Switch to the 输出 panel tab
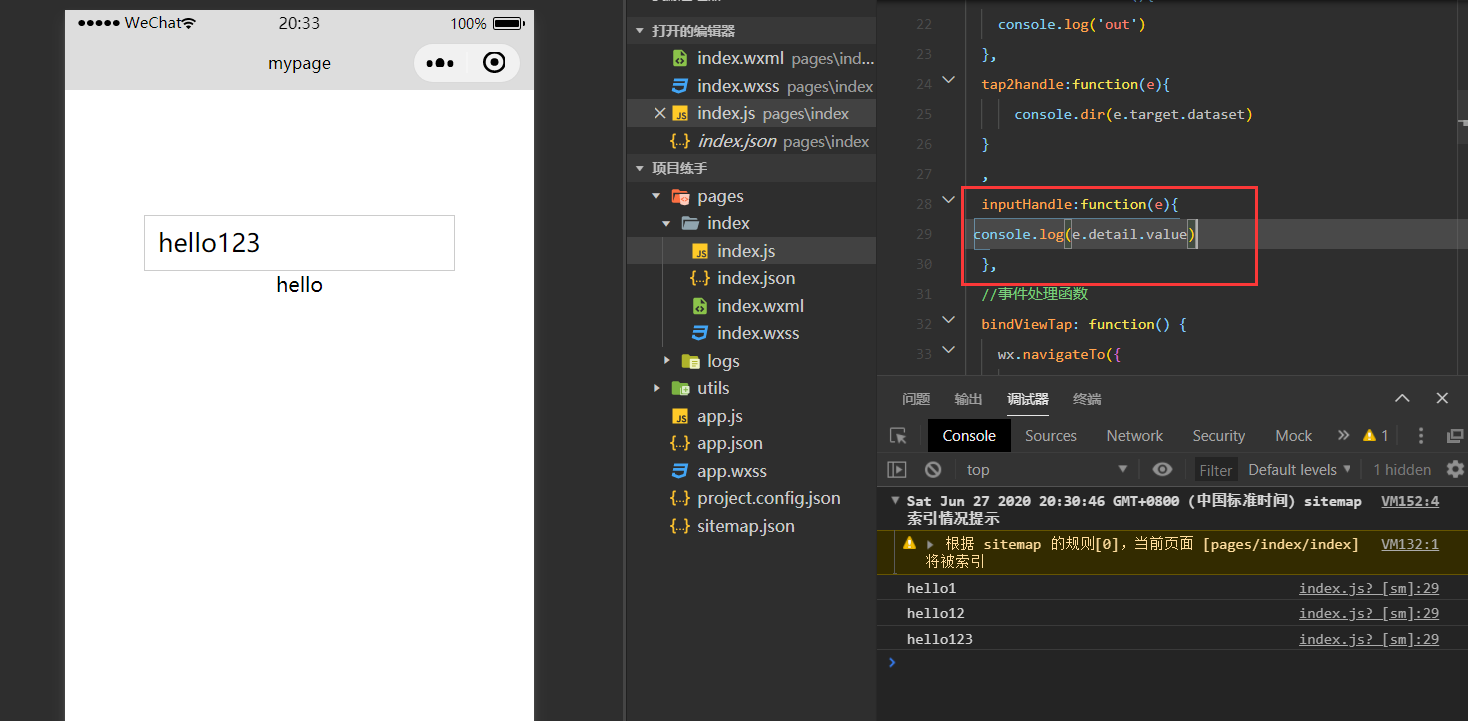This screenshot has width=1468, height=721. tap(968, 399)
